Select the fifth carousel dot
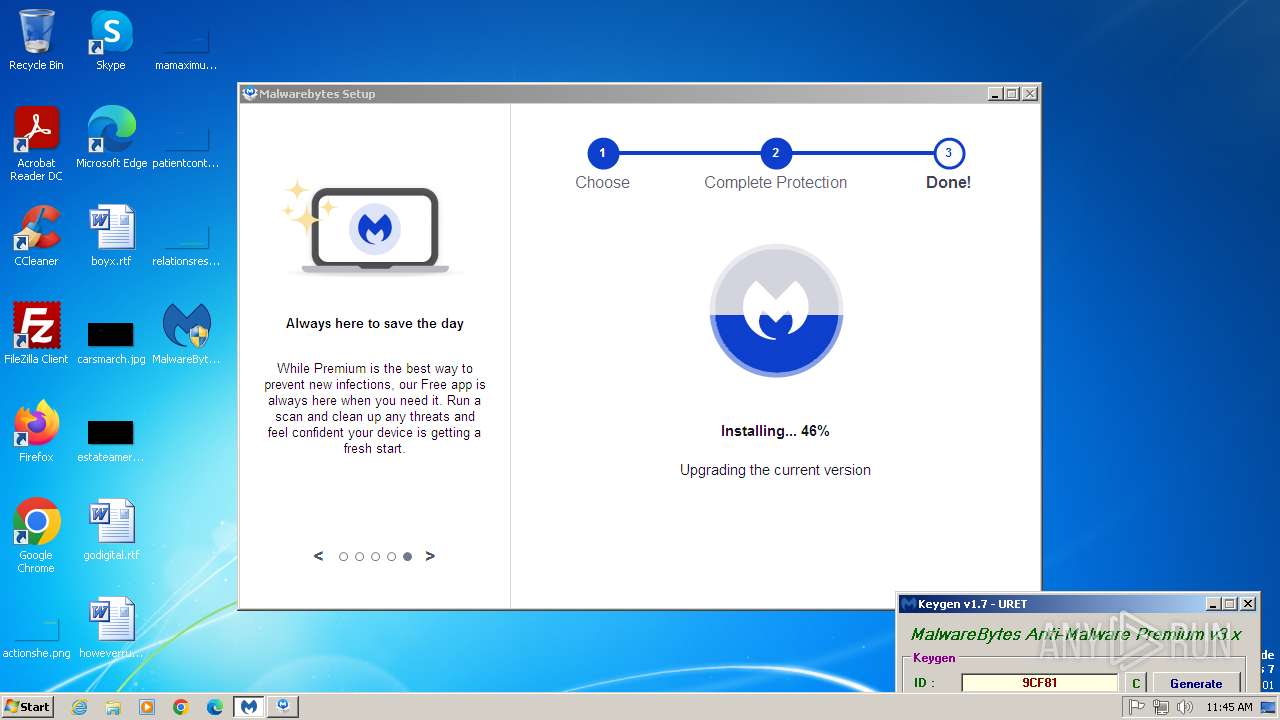Screen dimensions: 1280x720 point(407,557)
